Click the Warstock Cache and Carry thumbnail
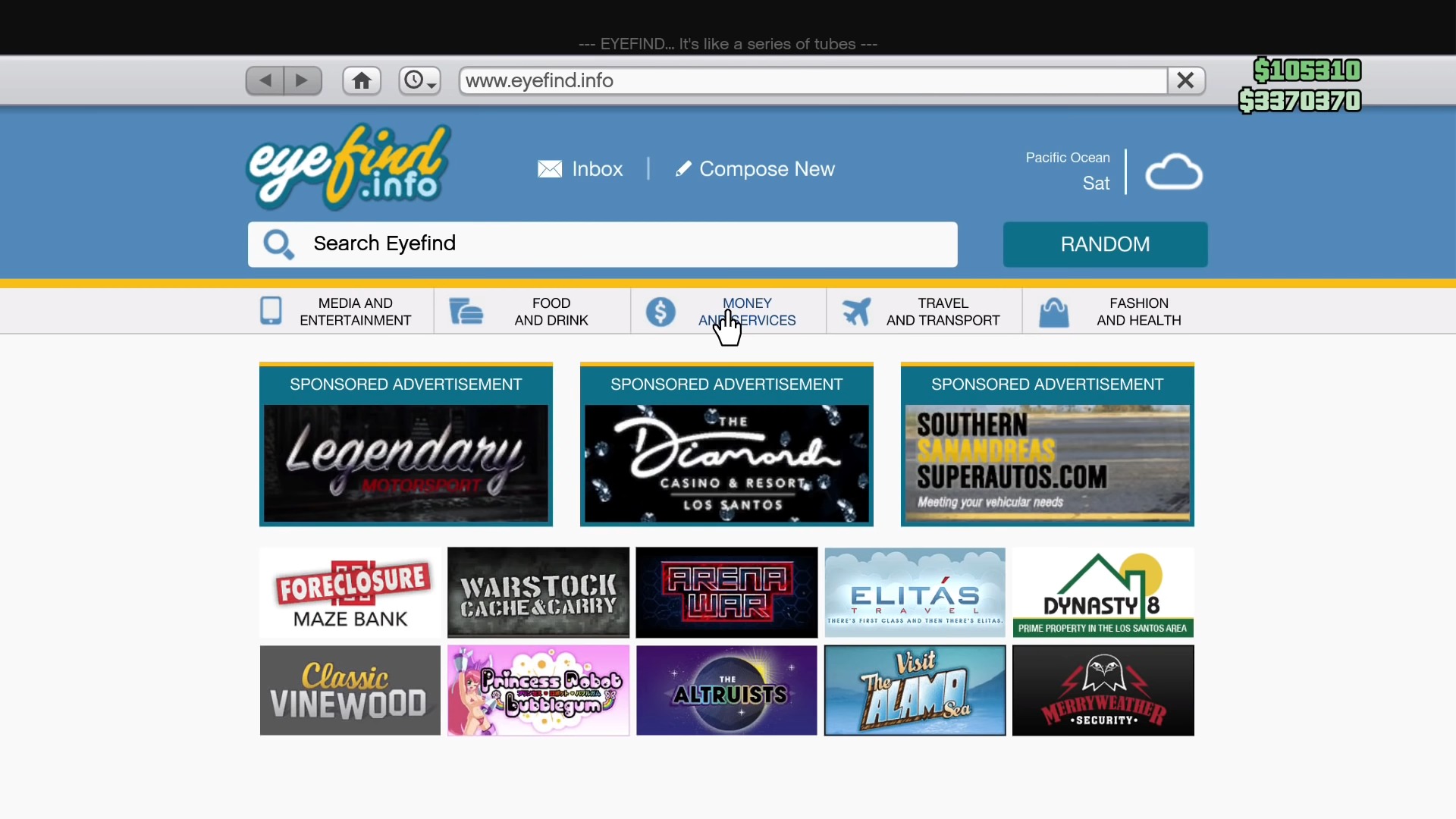 (x=538, y=591)
